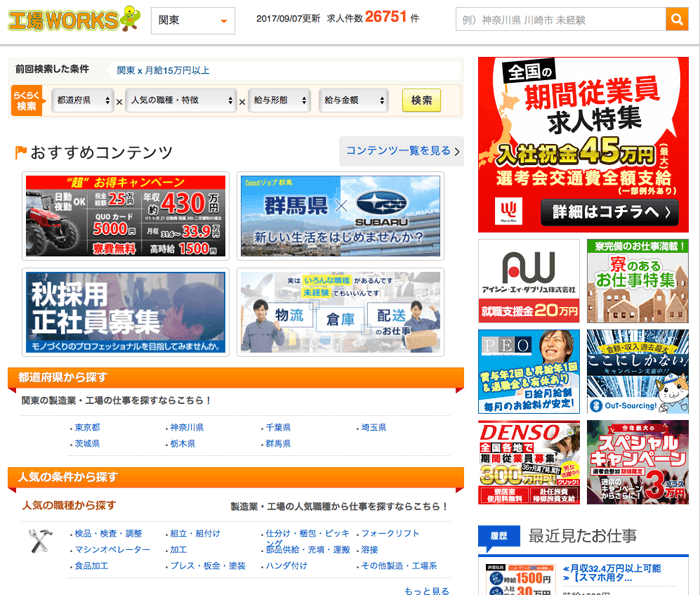Open the スペシャルキャンペーン banner
Screen dimensions: 700x595
click(638, 462)
